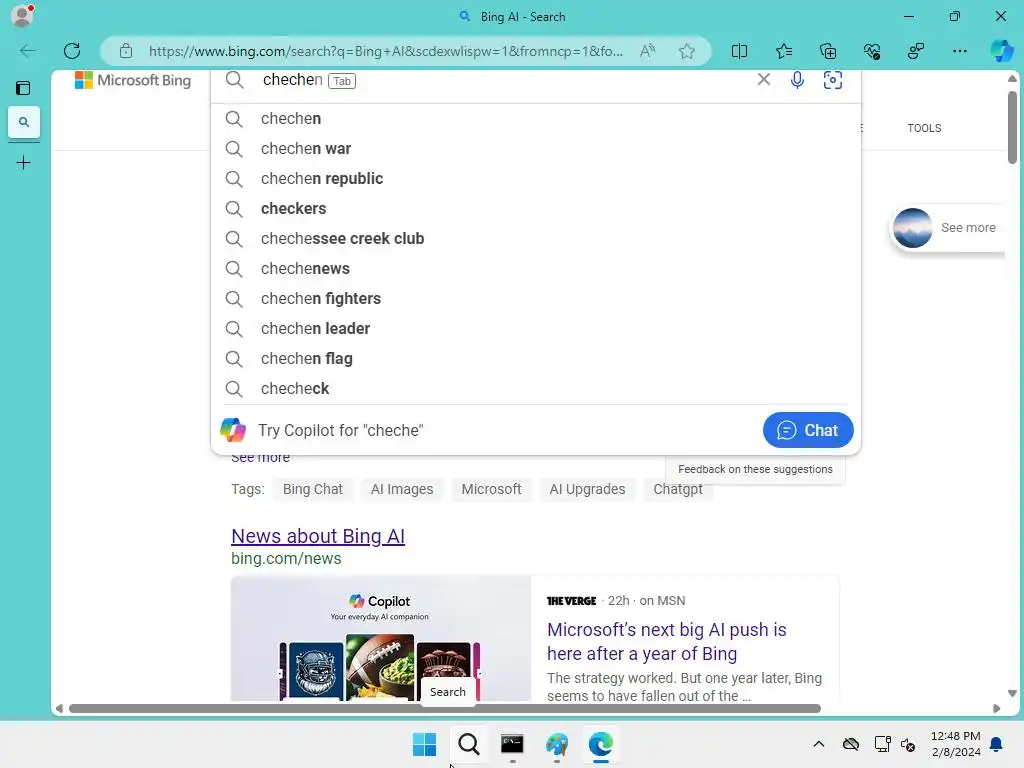
Task: Open Copilot sidebar icon
Action: coord(1001,51)
